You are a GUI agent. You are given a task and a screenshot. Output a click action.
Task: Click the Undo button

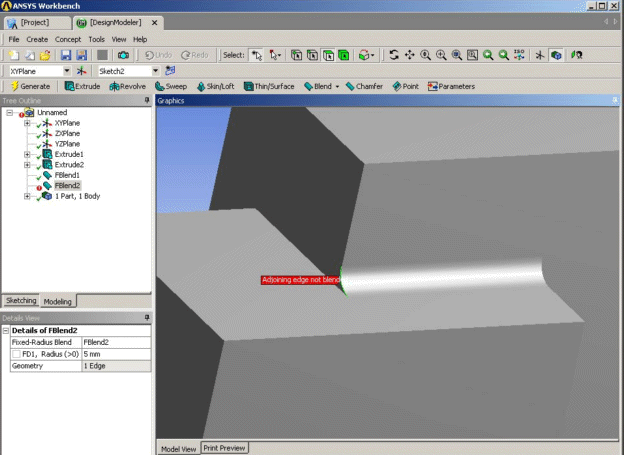157,55
